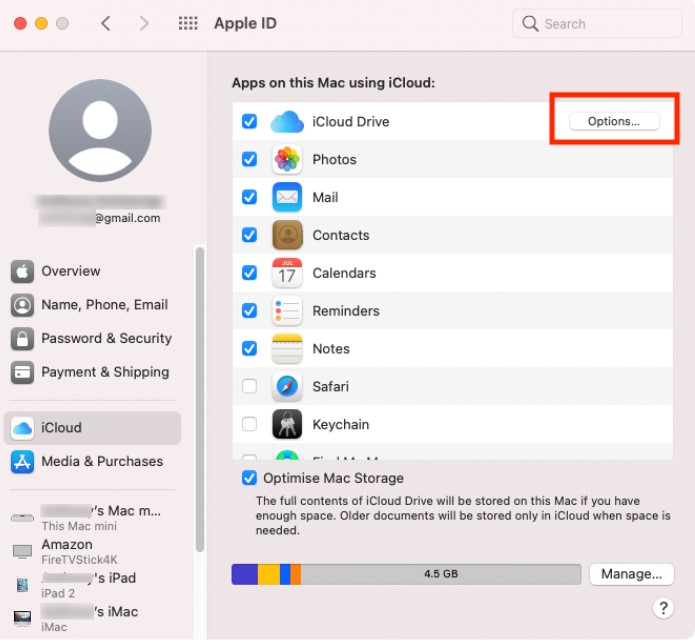Select the Mac mini device entry
This screenshot has height=642, width=695.
pyautogui.click(x=92, y=518)
